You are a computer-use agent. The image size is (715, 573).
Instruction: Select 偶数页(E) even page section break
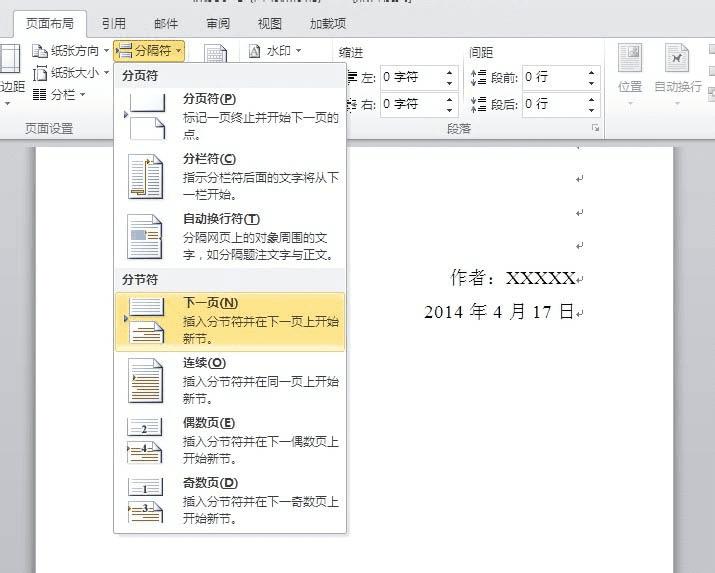(x=230, y=441)
